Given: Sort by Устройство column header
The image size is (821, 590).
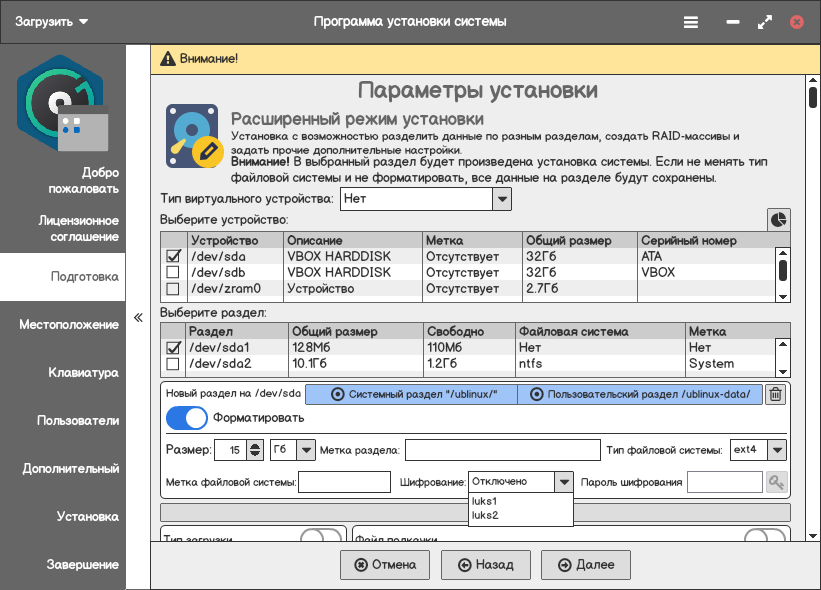Looking at the screenshot, I should (235, 240).
